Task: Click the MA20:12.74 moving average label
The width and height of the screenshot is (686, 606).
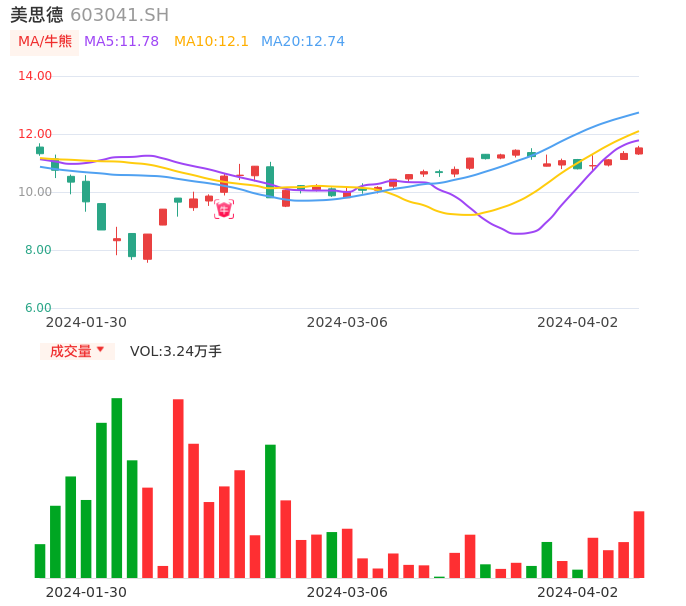Action: point(302,42)
